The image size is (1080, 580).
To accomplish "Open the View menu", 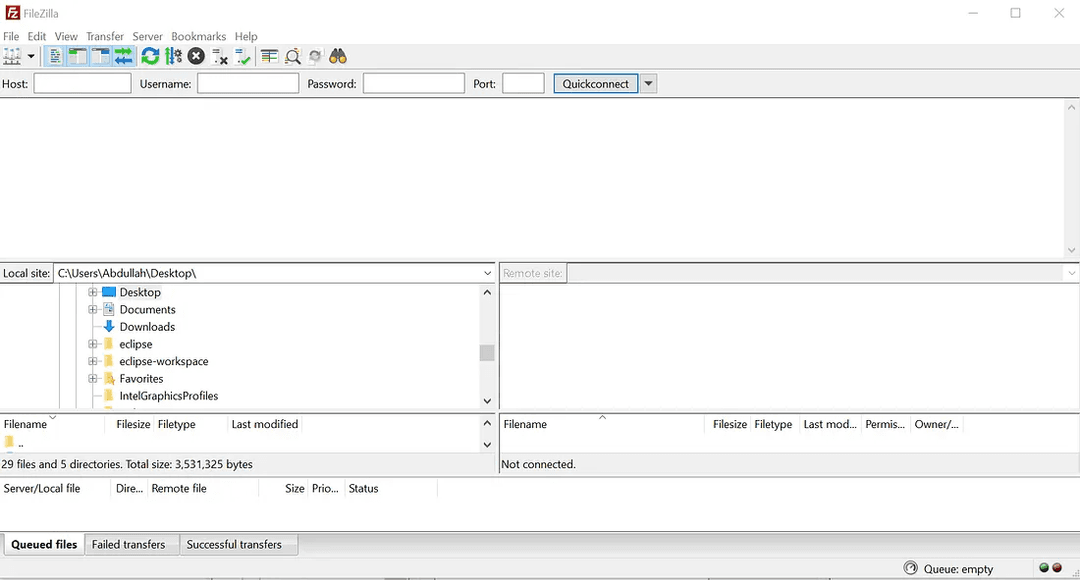I will tap(66, 36).
